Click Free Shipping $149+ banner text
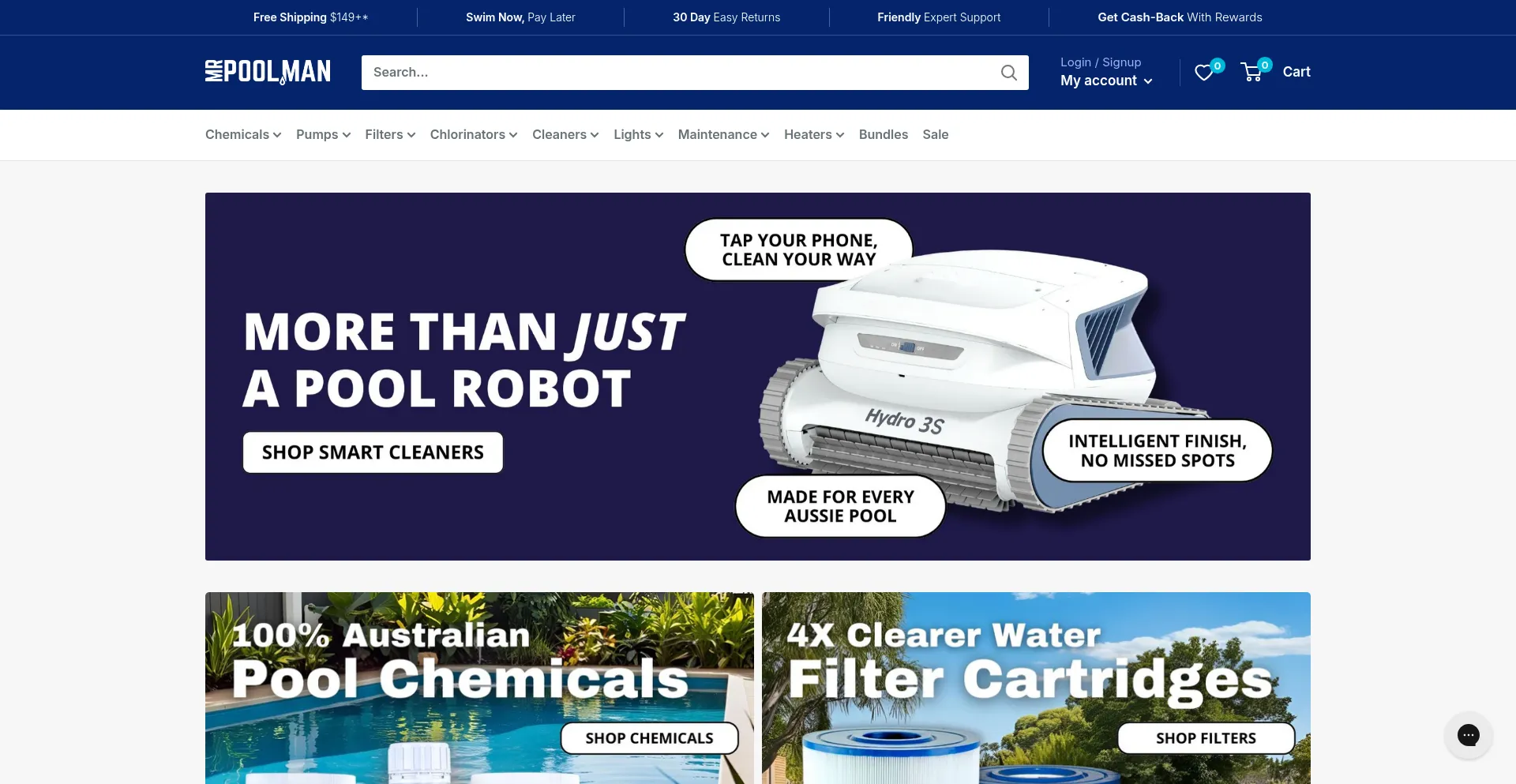The height and width of the screenshot is (784, 1516). coord(311,17)
